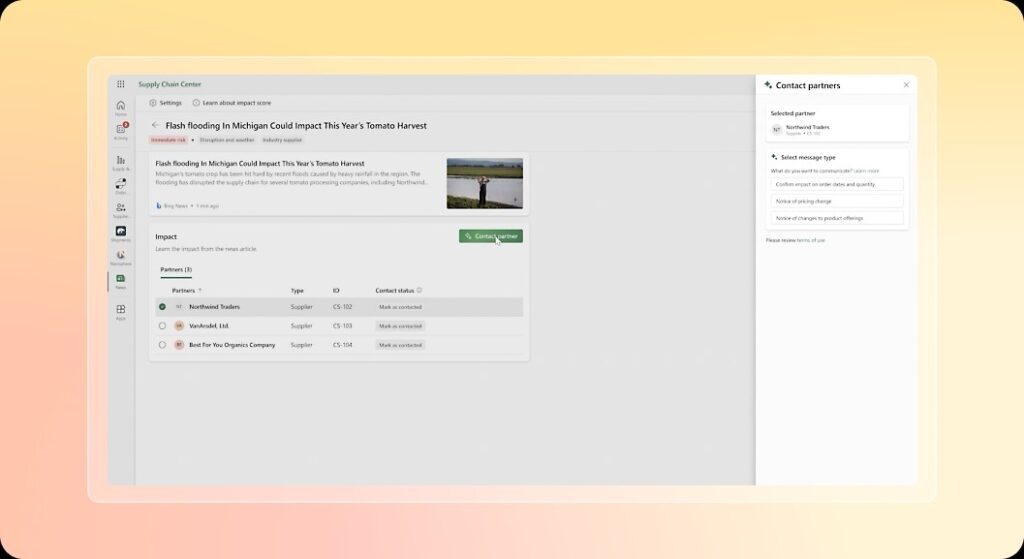The width and height of the screenshot is (1024, 559).
Task: Click the Type column header
Action: [297, 290]
